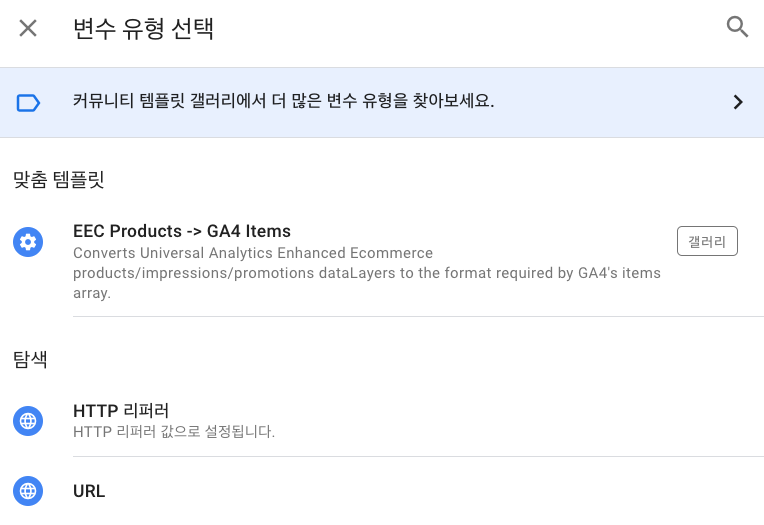Click the 변수 유형 선택 title
The width and height of the screenshot is (764, 525).
point(143,28)
